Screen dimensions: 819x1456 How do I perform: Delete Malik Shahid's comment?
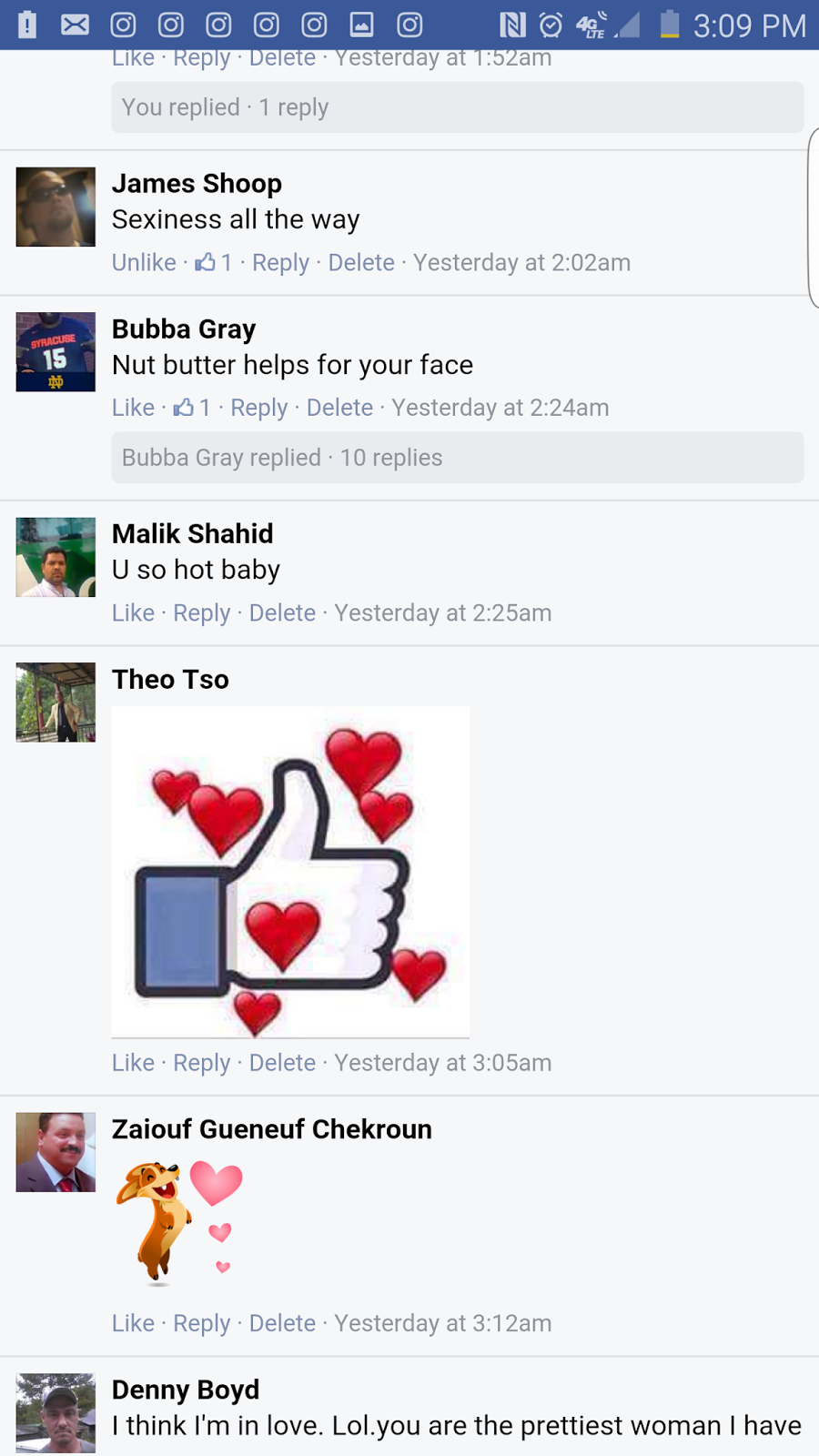point(282,612)
